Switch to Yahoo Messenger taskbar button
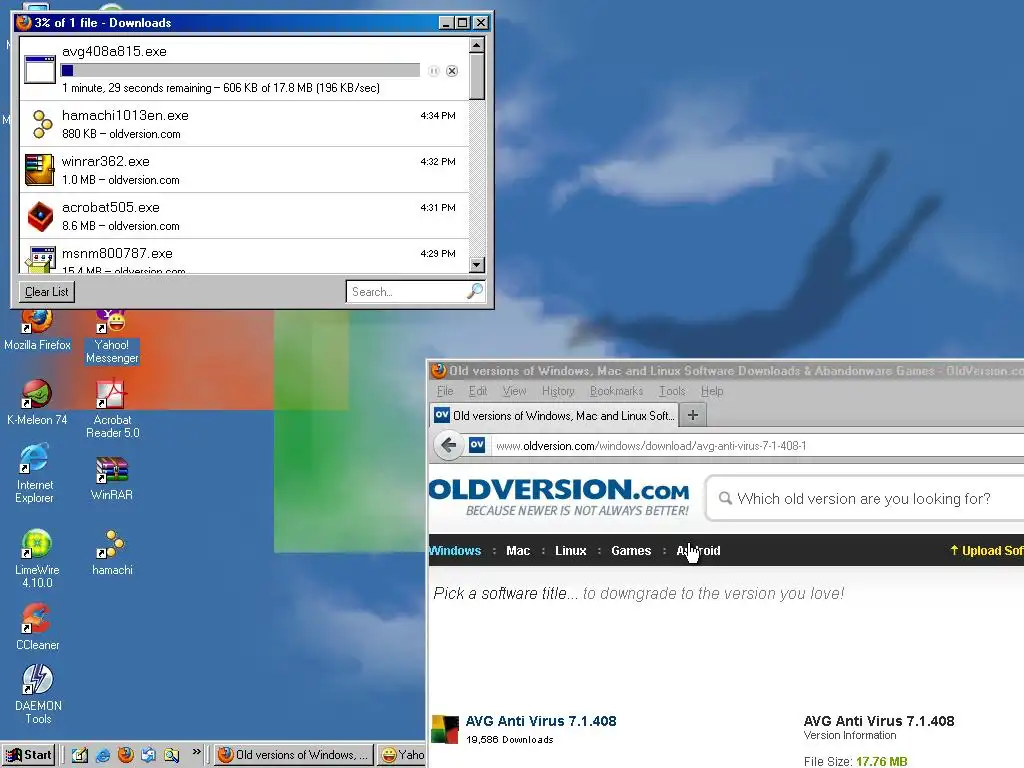1024x768 pixels. point(402,755)
